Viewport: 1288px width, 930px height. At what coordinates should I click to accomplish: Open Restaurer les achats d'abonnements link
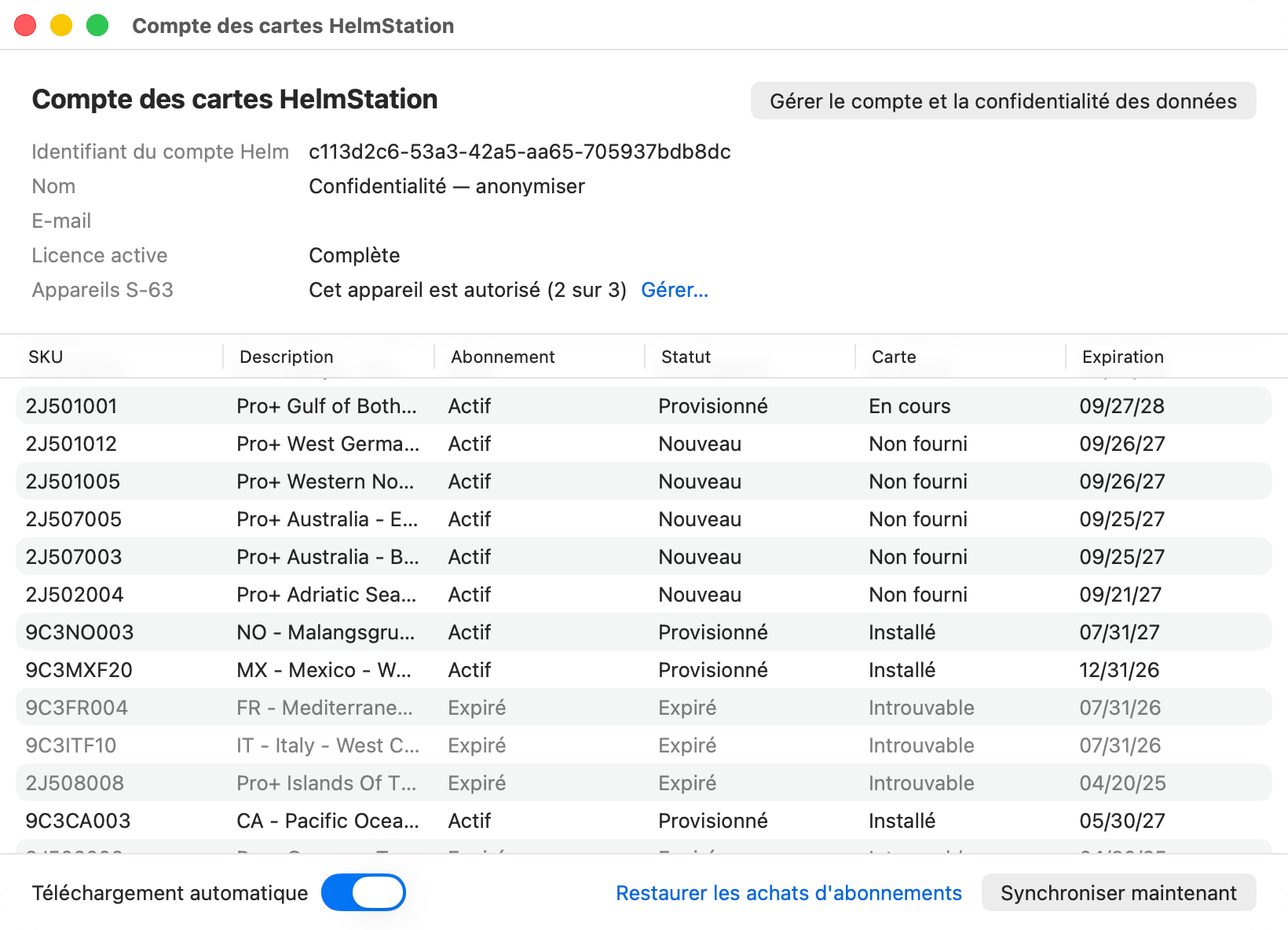789,893
